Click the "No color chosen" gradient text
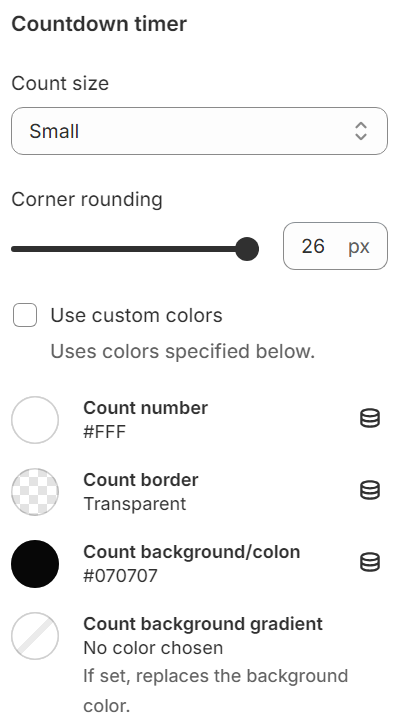Image resolution: width=400 pixels, height=726 pixels. click(153, 648)
